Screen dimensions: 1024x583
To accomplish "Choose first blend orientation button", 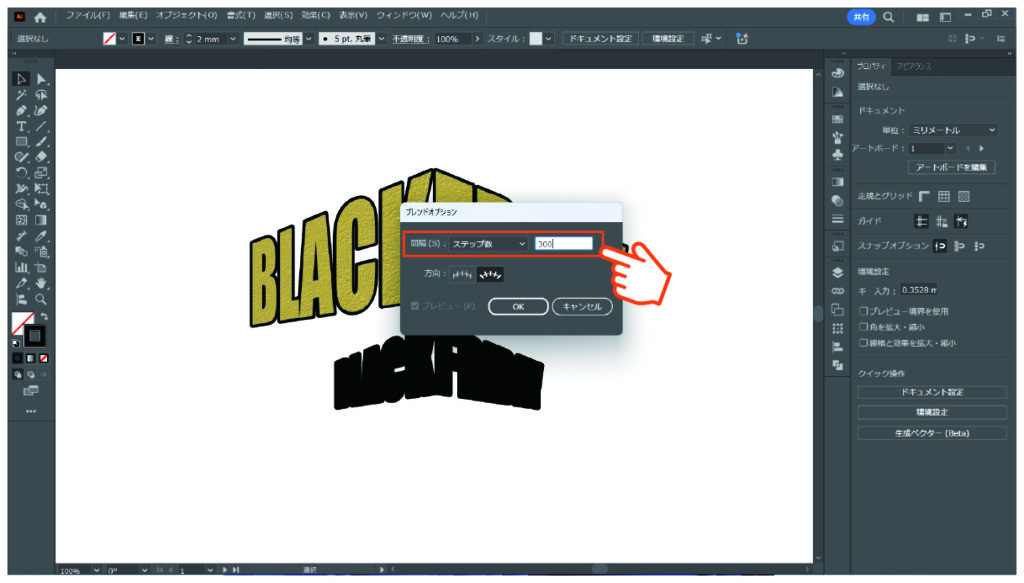I will pos(462,275).
